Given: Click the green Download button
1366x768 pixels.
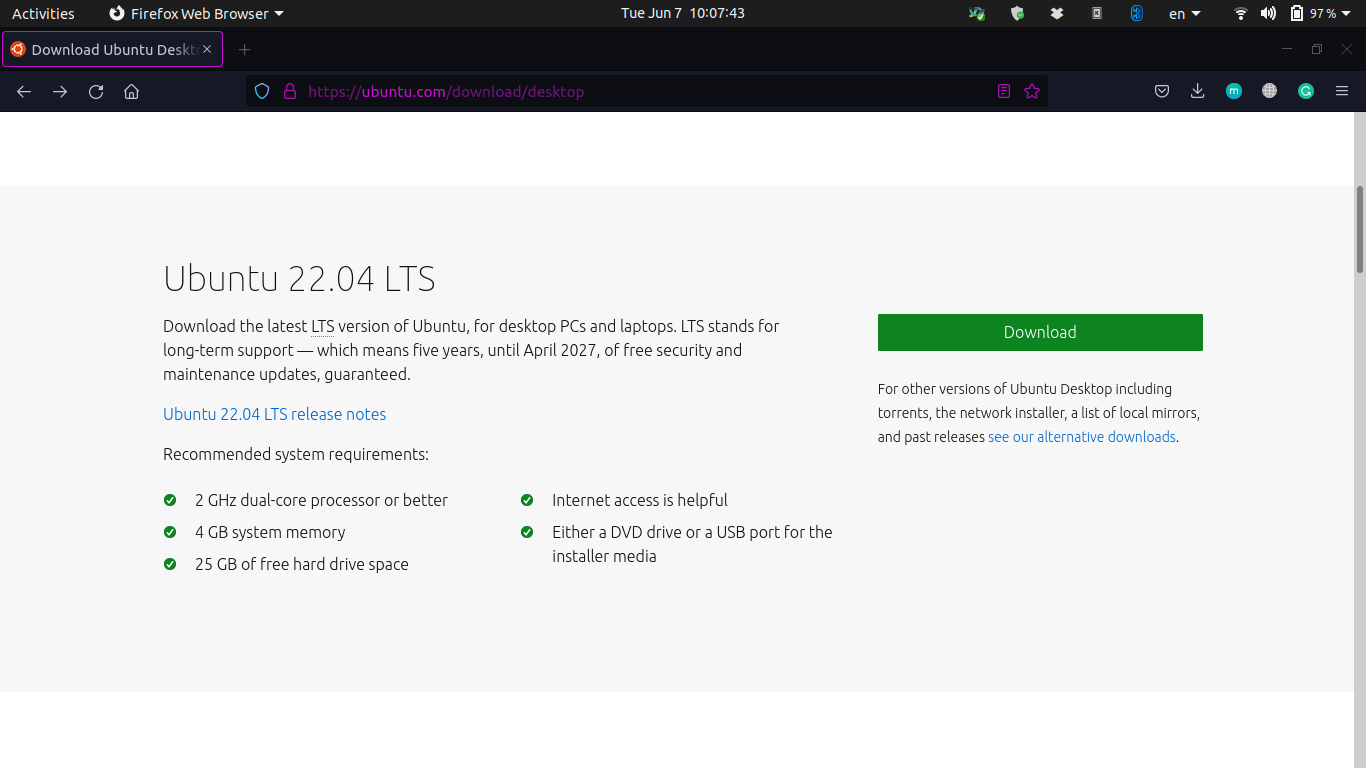Looking at the screenshot, I should click(1039, 332).
